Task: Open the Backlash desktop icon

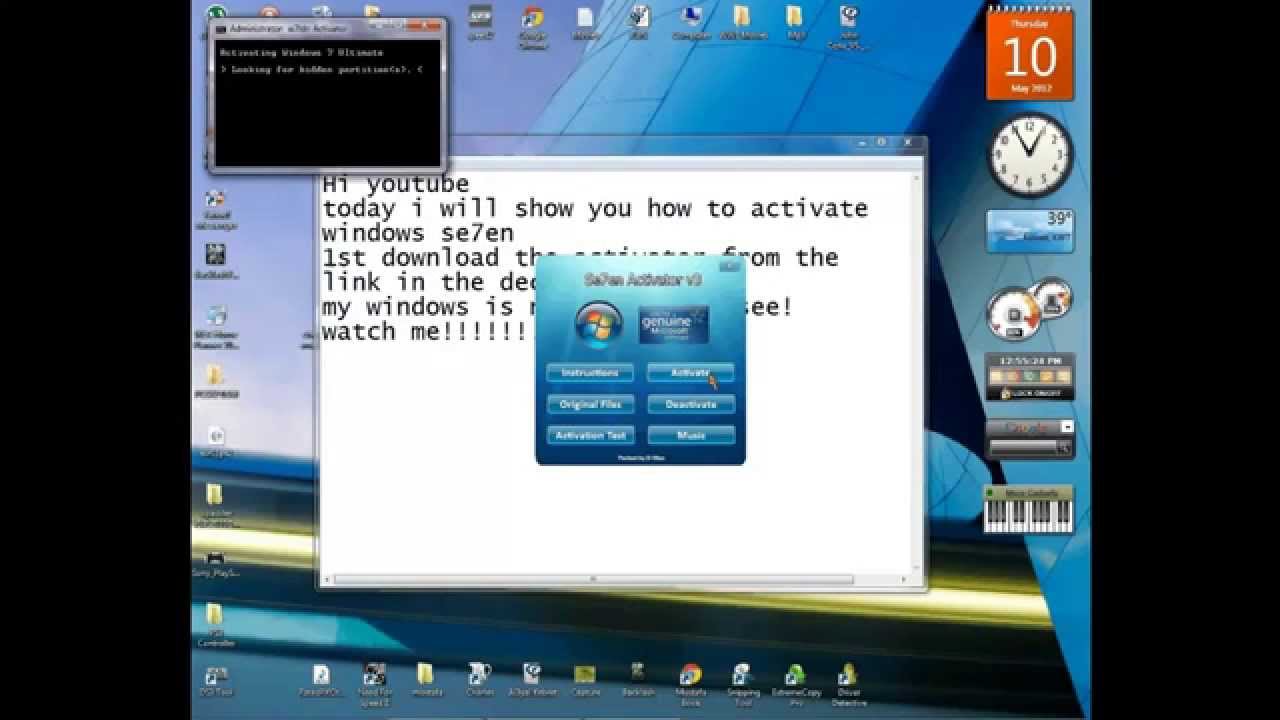Action: [x=637, y=679]
